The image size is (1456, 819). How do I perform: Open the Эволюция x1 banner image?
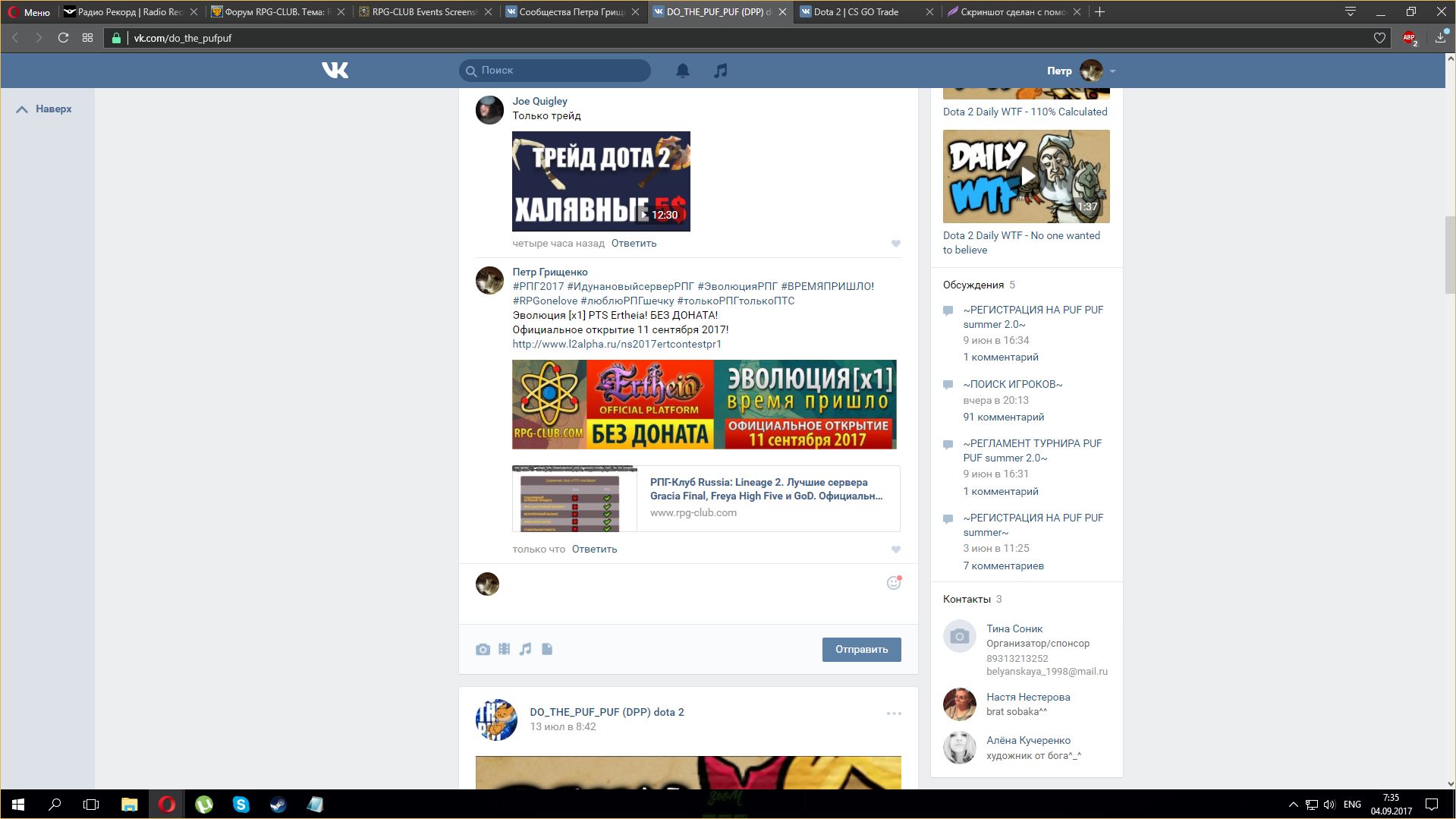pos(704,405)
